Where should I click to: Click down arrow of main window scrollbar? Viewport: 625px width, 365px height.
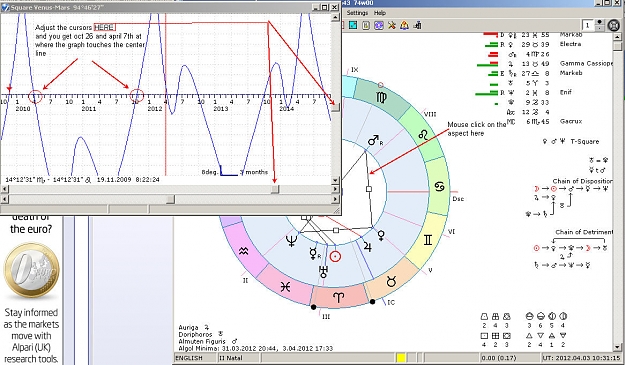[617, 348]
